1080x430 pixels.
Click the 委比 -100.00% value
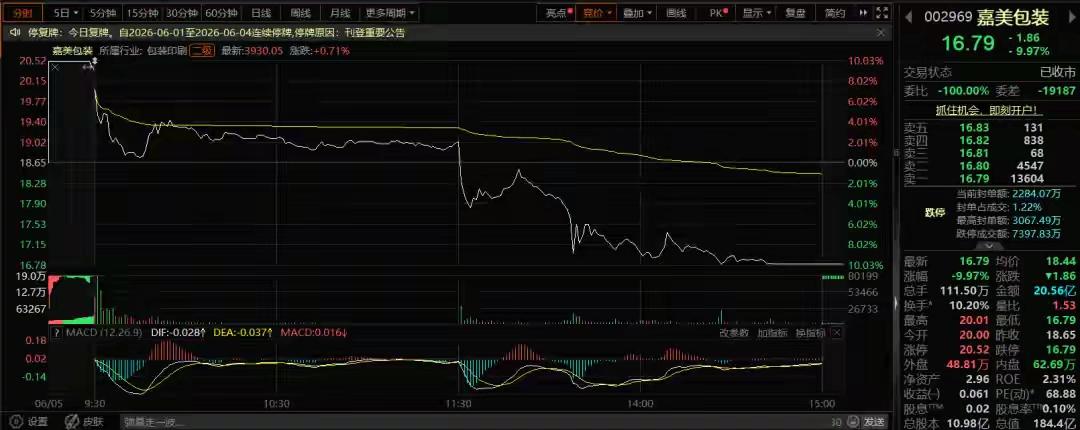click(966, 90)
